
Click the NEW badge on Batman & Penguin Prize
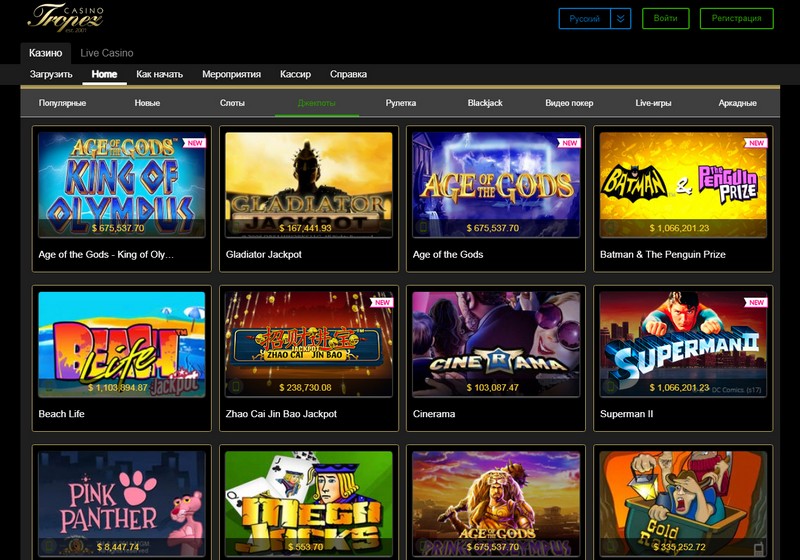(756, 143)
